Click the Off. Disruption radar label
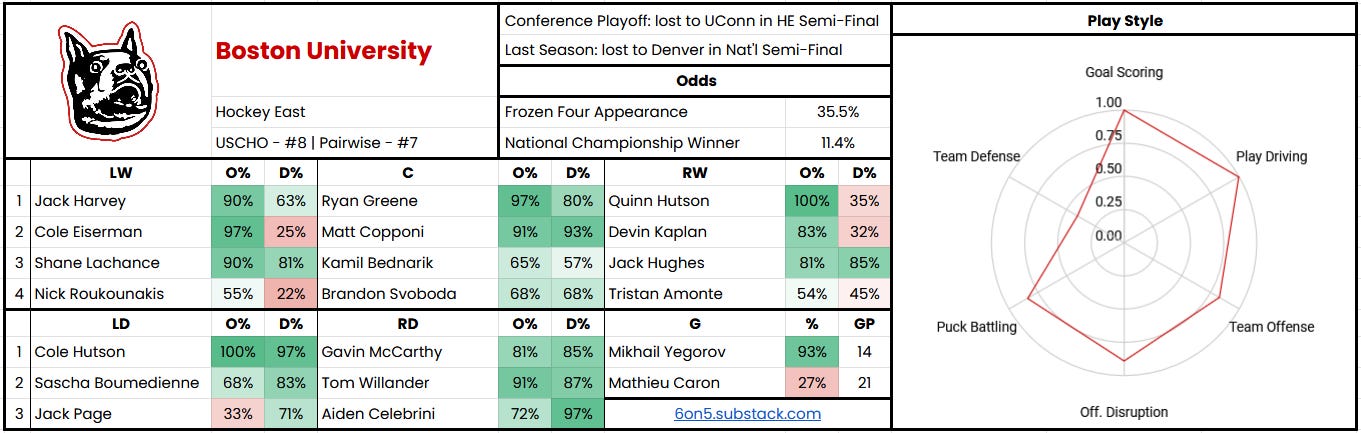Screen dimensions: 1361x433 [x=1124, y=412]
